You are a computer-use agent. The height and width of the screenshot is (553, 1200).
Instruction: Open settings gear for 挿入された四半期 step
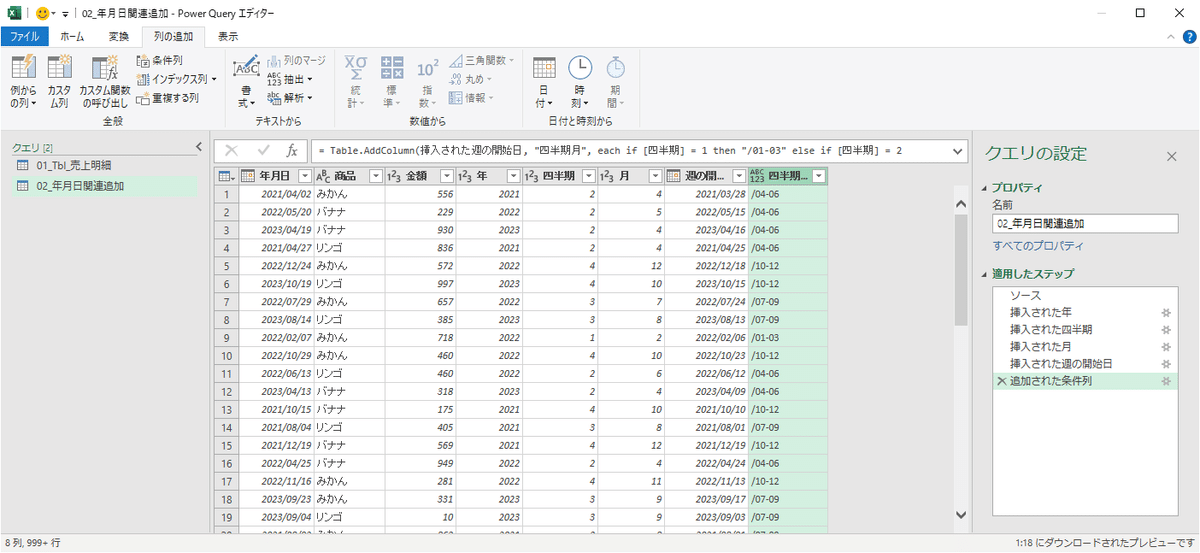[1165, 330]
